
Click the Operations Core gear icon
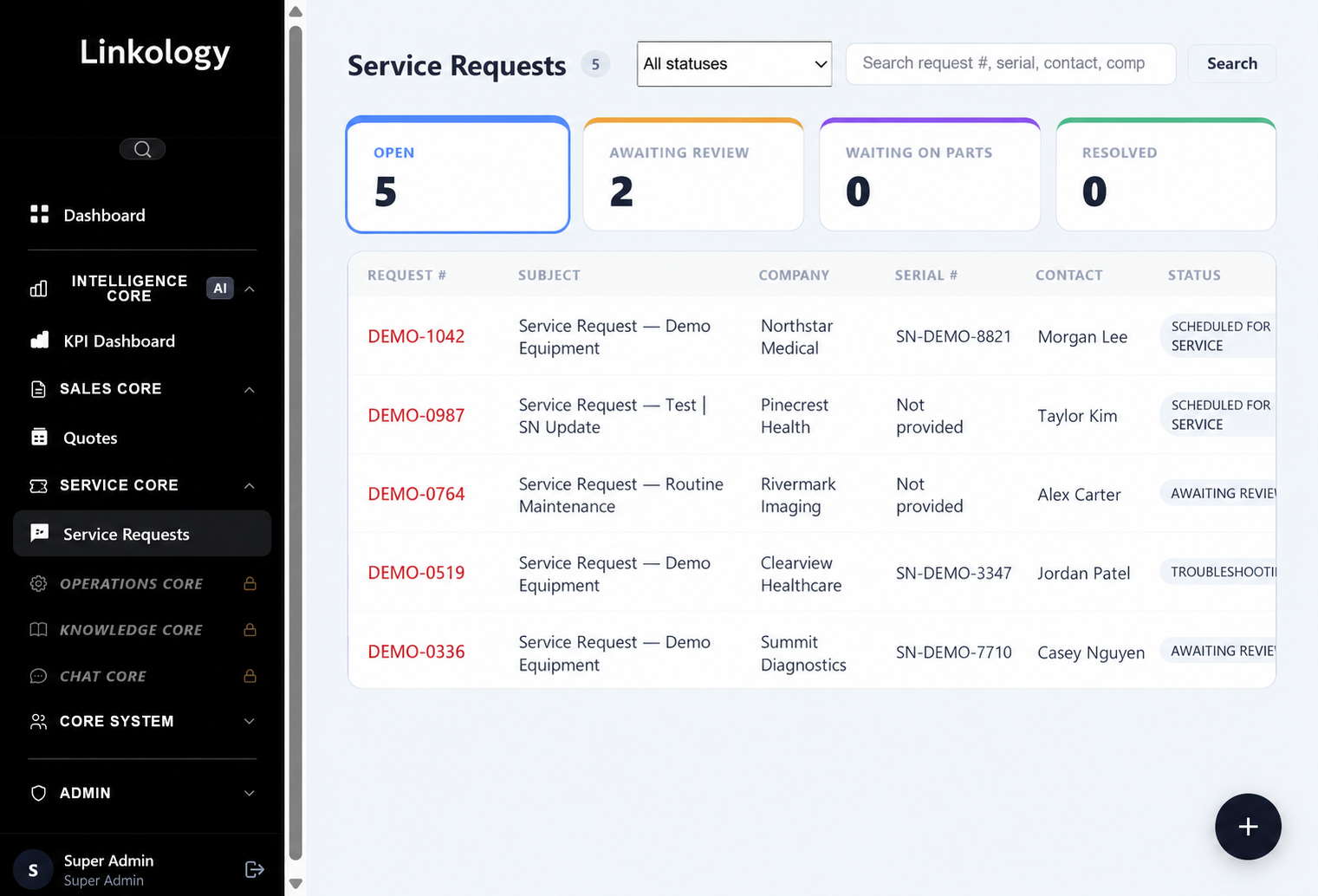[38, 583]
